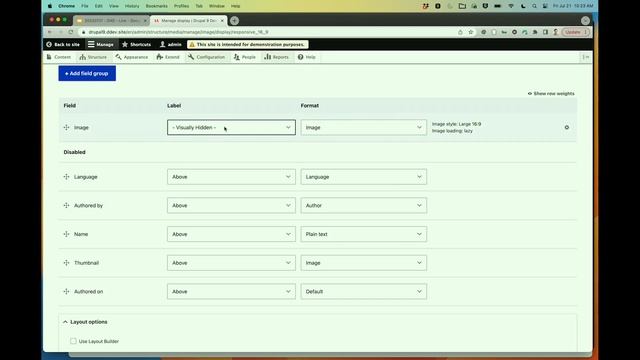Open Image row format dropdown
The height and width of the screenshot is (360, 640).
coord(363,127)
